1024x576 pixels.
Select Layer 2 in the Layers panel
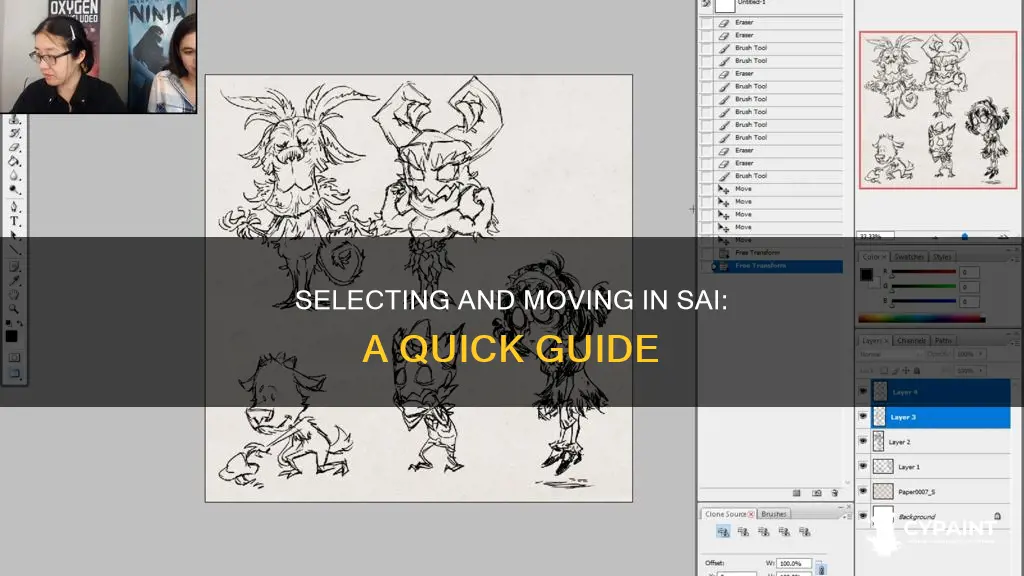tap(941, 442)
